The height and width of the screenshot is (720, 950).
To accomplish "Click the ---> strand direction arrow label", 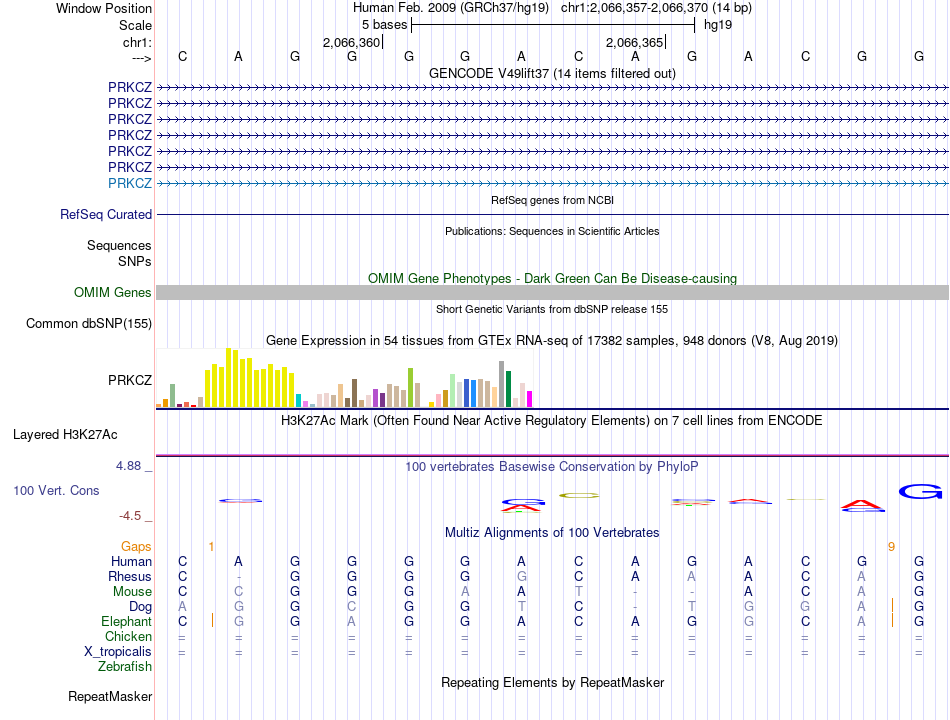I will click(141, 58).
